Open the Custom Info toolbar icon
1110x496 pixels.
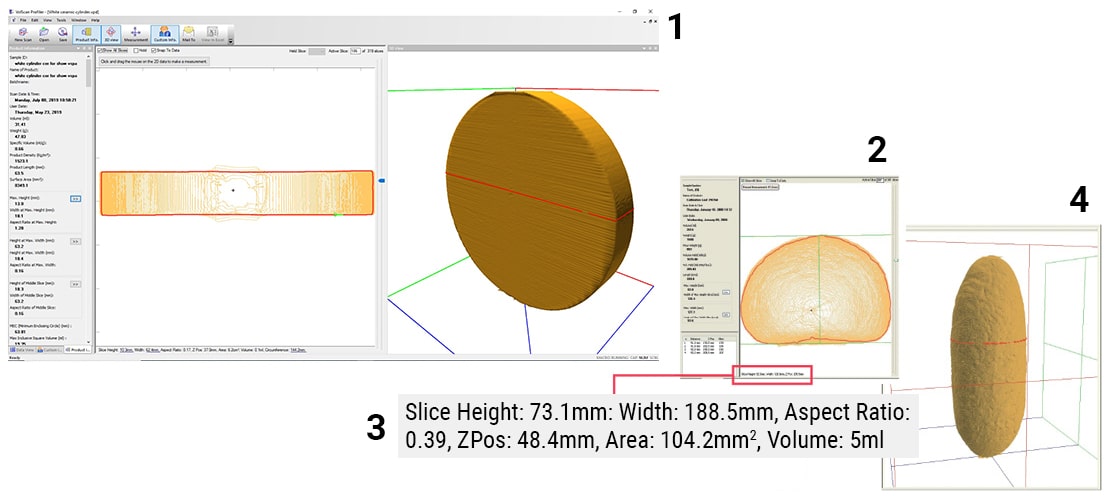(163, 34)
